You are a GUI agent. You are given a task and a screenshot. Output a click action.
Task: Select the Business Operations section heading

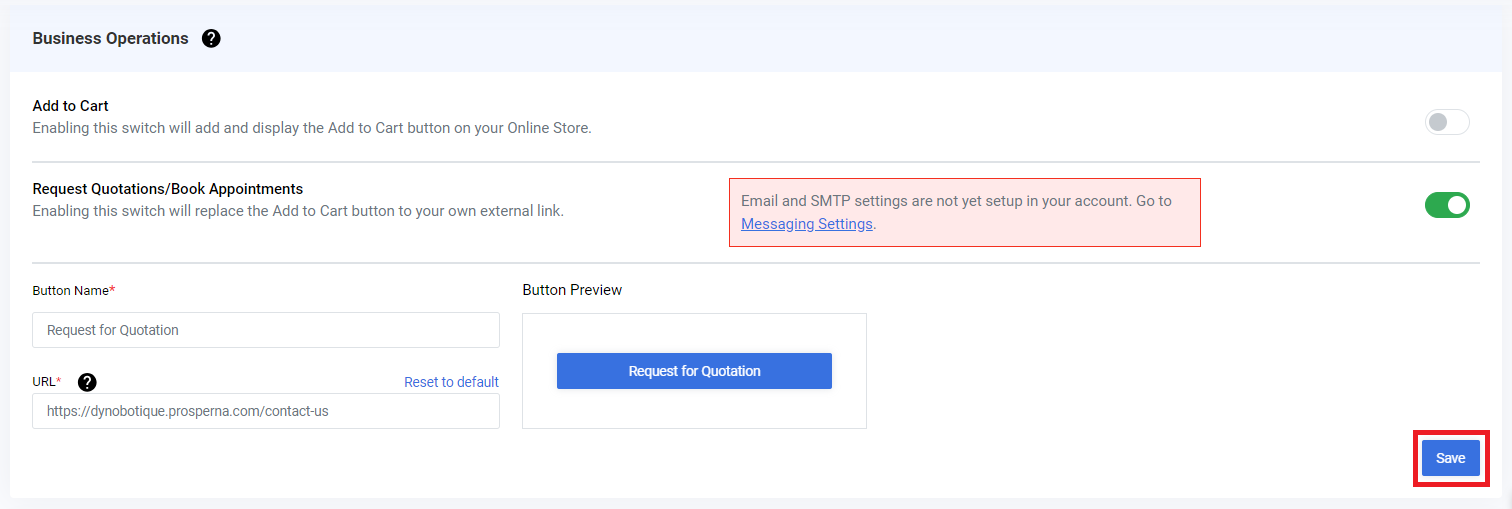(110, 38)
